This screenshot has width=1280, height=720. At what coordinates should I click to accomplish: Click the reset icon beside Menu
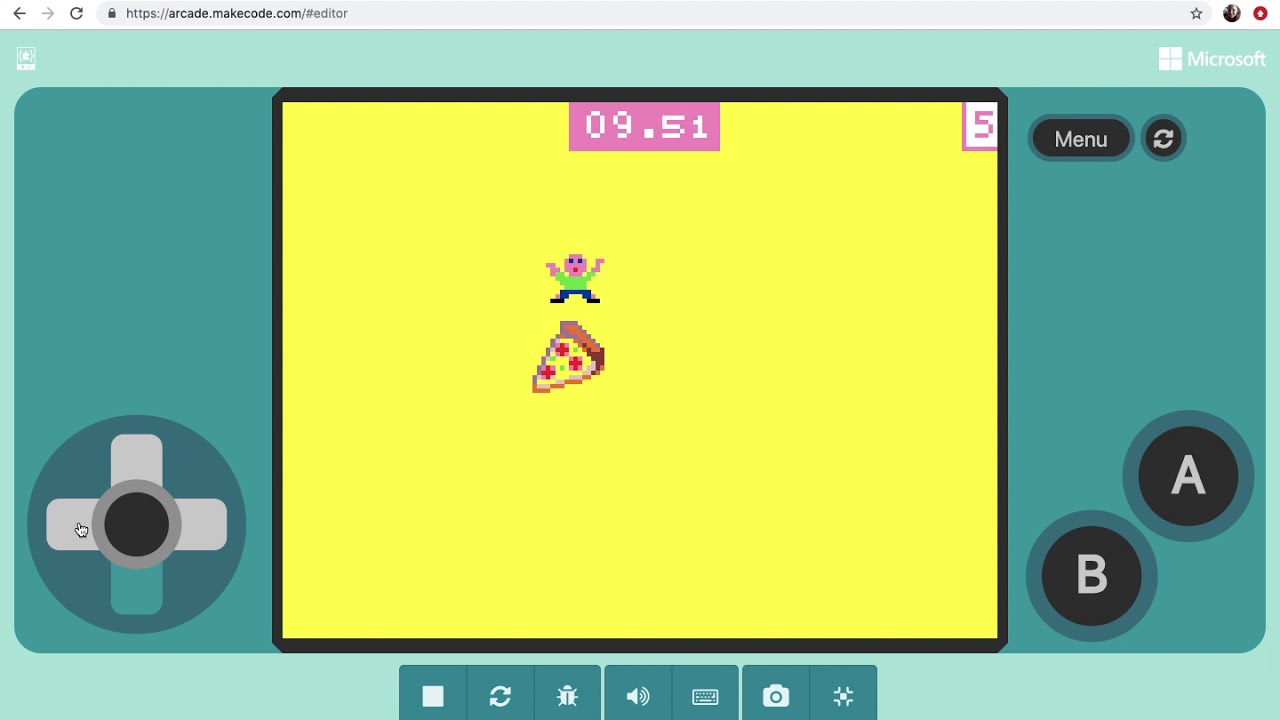[x=1163, y=139]
